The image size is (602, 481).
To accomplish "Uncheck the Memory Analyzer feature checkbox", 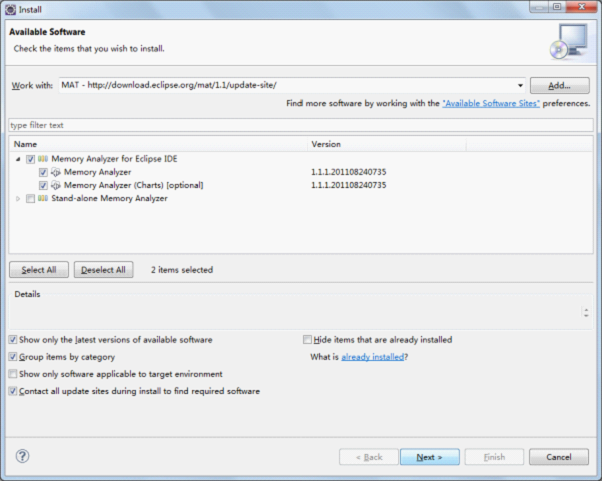I will (43, 172).
